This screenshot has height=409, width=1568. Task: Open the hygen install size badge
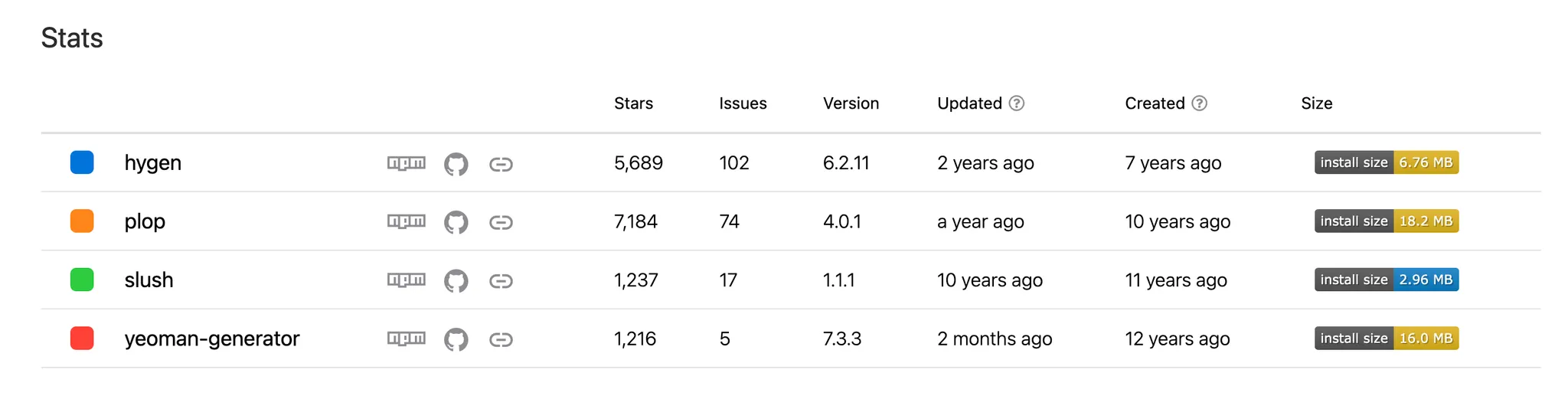point(1386,162)
